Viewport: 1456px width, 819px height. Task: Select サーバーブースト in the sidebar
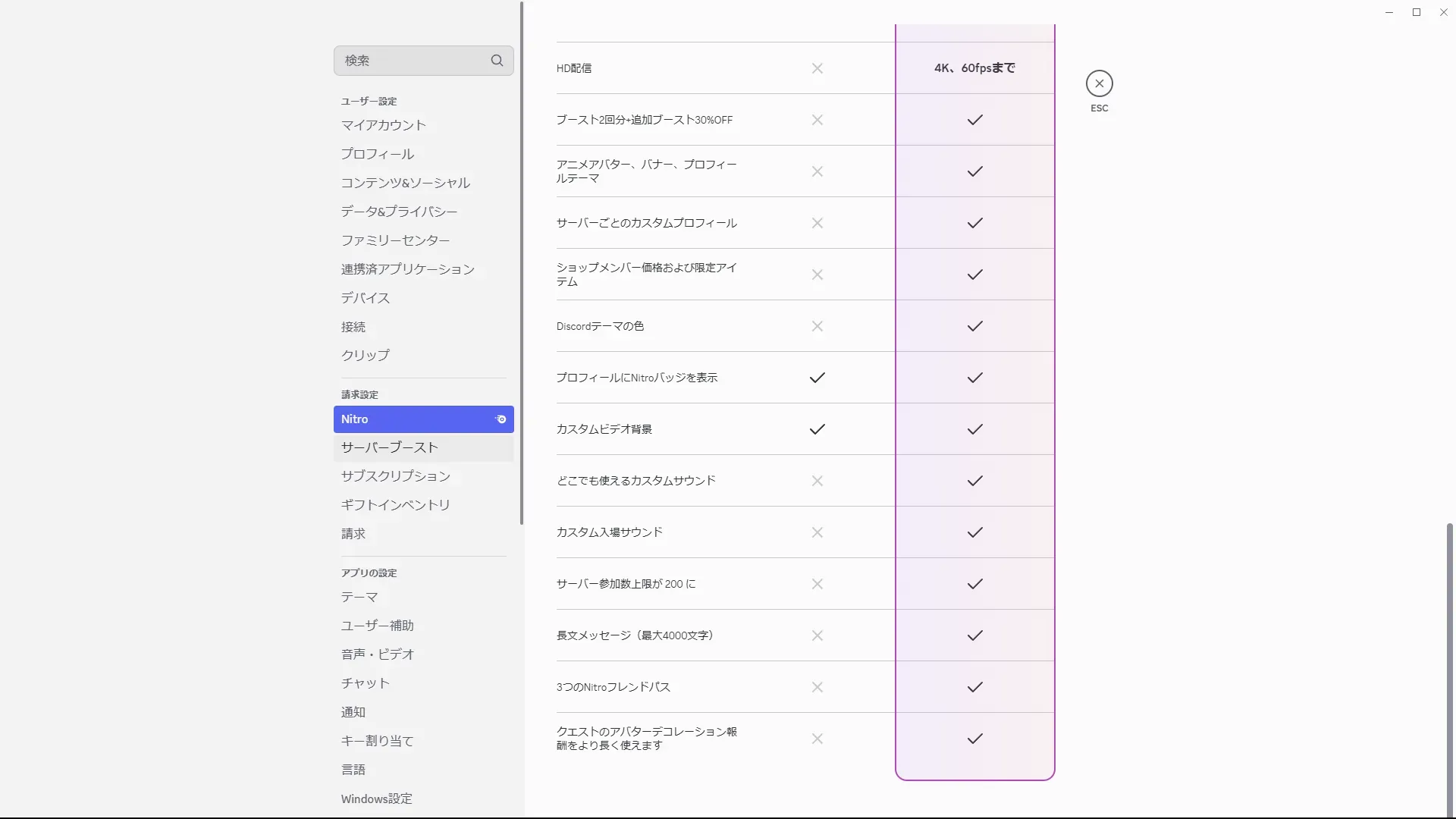[389, 447]
